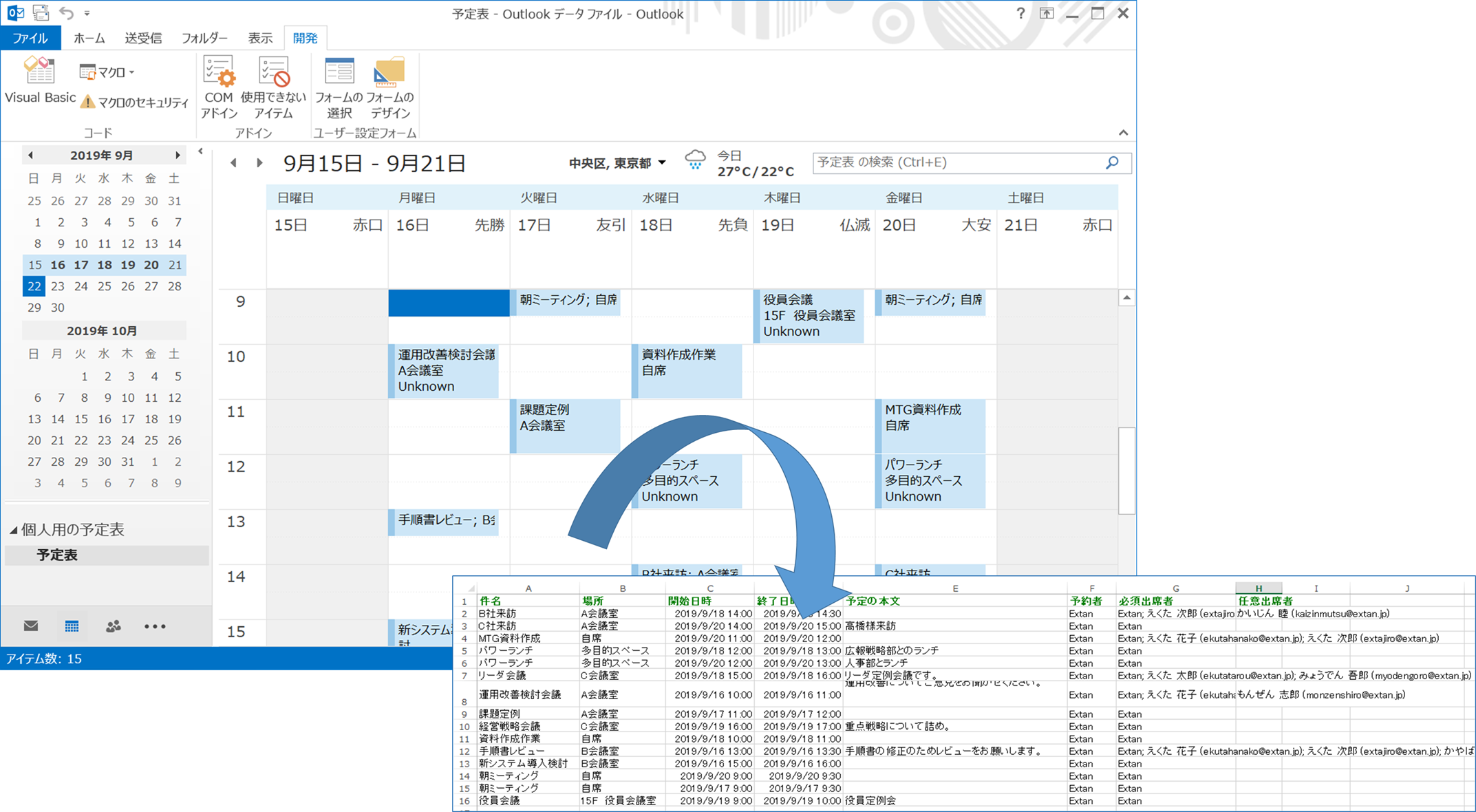Screen dimensions: 1476x812
Task: Click Send/Receive all folders quick access icon
Action: click(x=41, y=12)
